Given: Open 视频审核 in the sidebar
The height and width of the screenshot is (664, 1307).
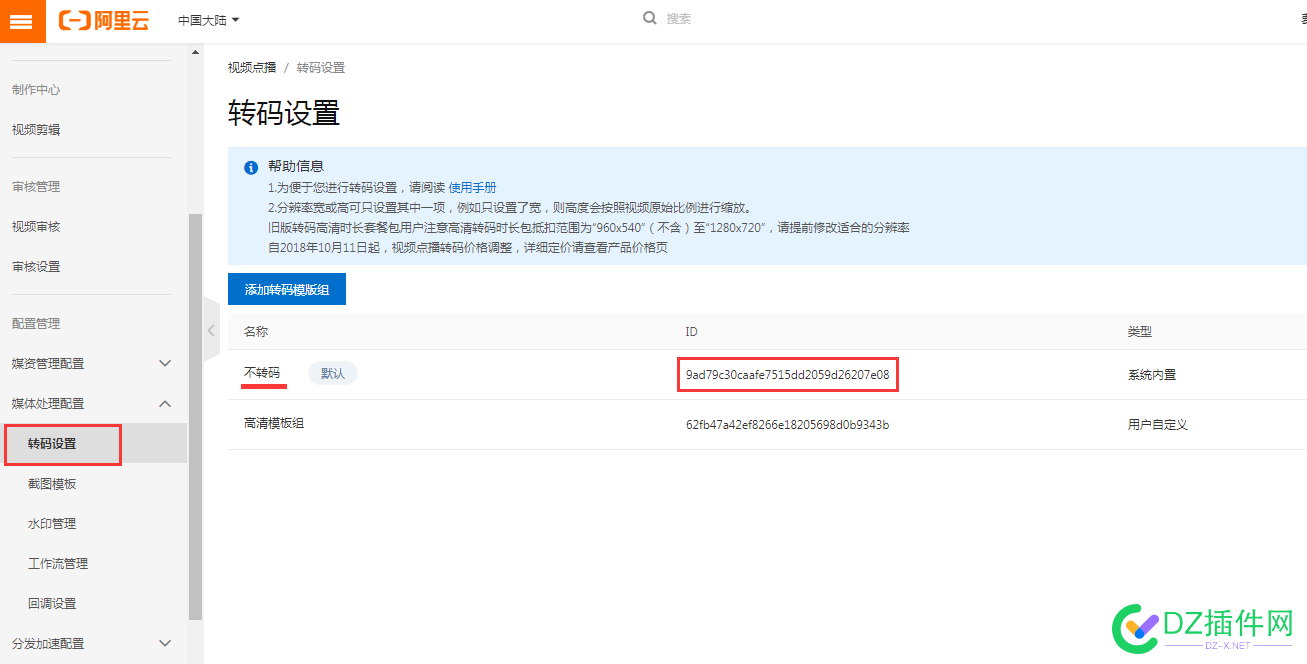Looking at the screenshot, I should pyautogui.click(x=36, y=227).
